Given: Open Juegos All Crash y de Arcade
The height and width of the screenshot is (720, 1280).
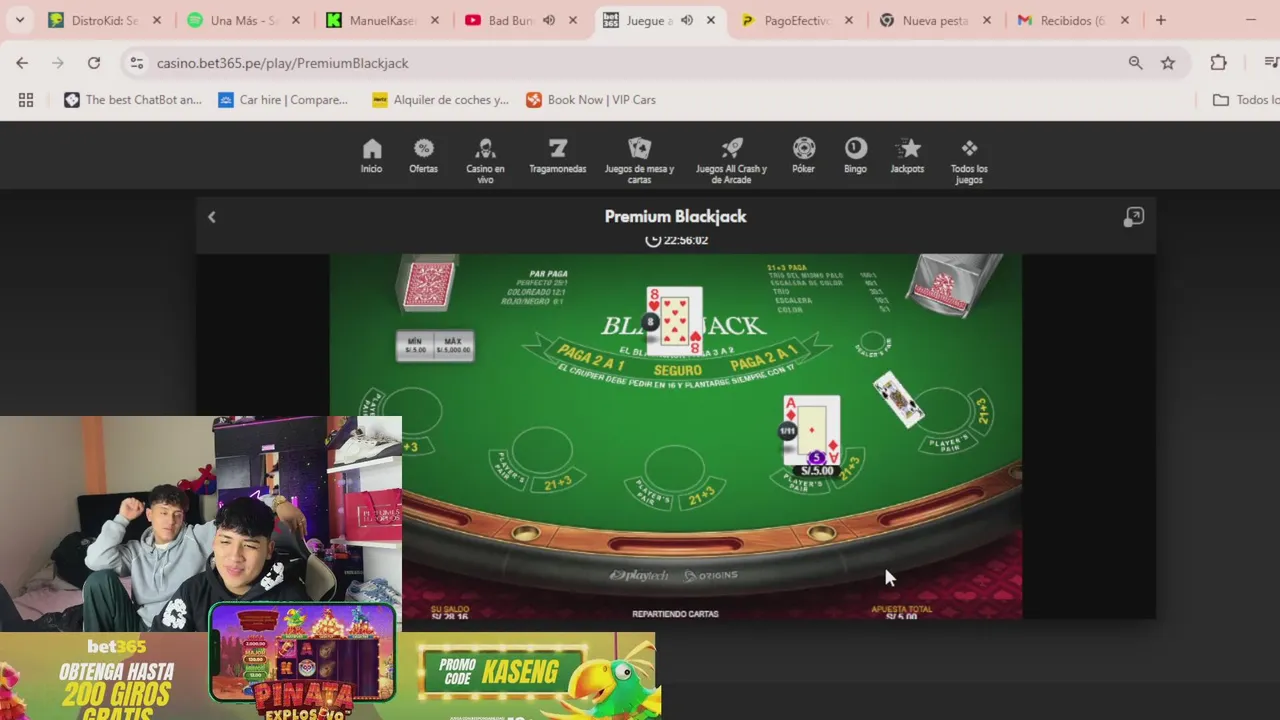Looking at the screenshot, I should pyautogui.click(x=731, y=161).
